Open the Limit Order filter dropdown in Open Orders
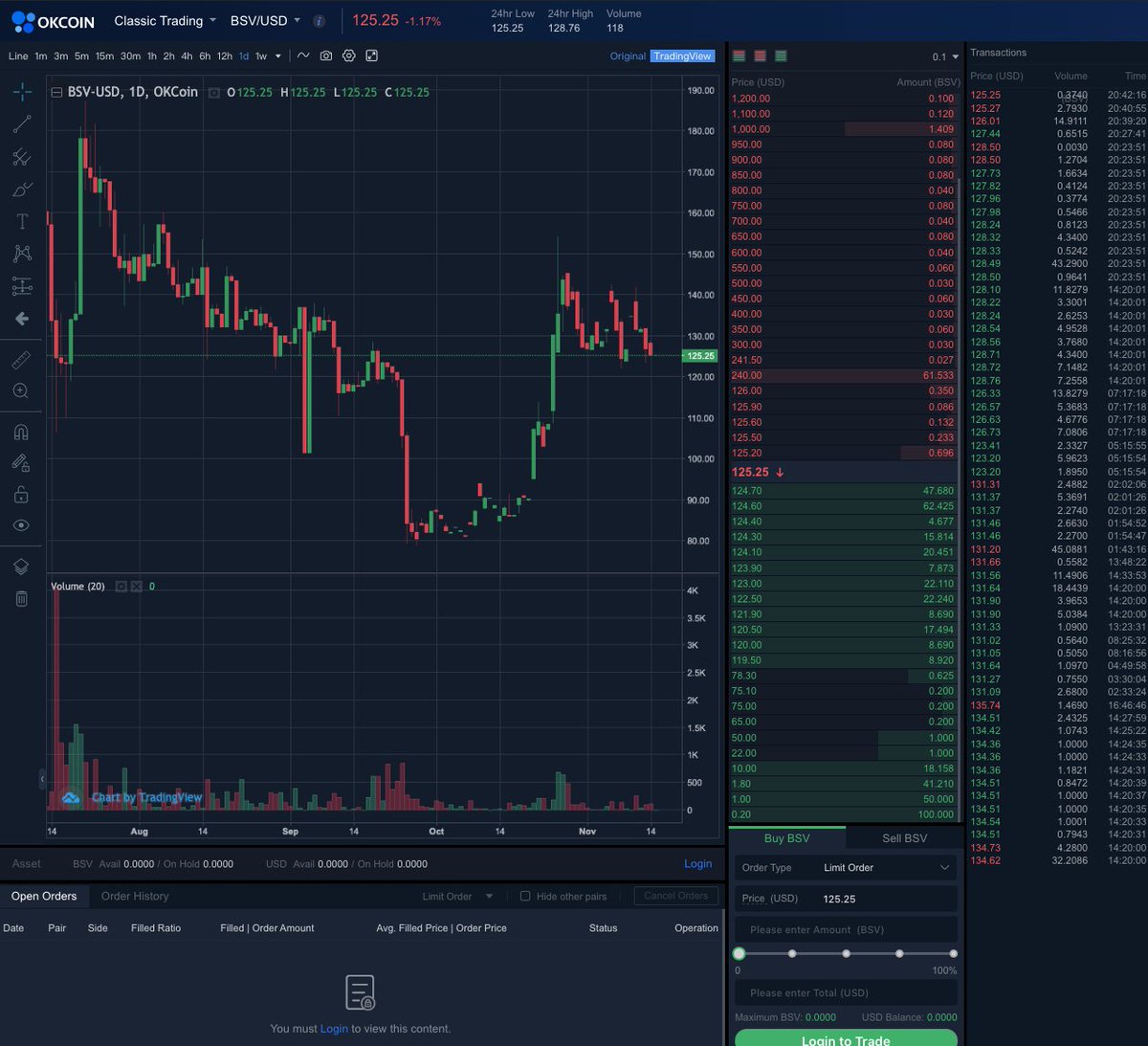The height and width of the screenshot is (1046, 1148). tap(457, 897)
